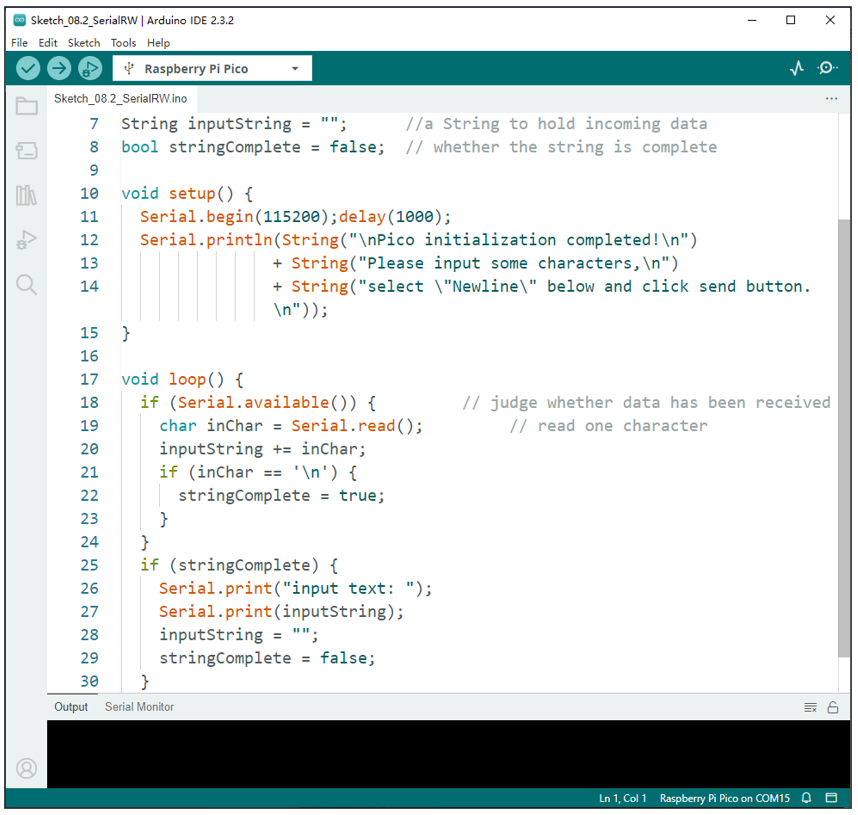
Task: Open the Library Manager sidebar icon
Action: point(26,195)
